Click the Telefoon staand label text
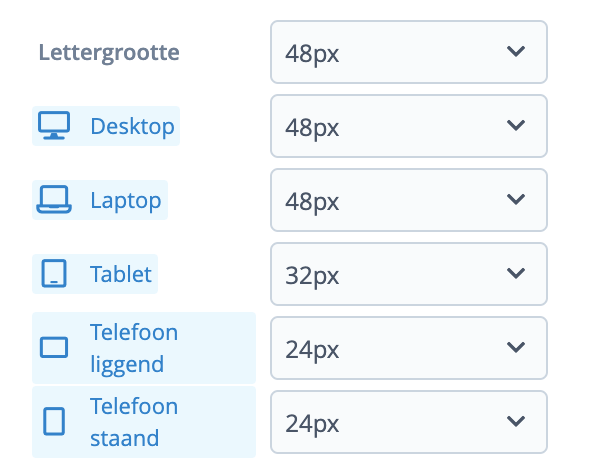The width and height of the screenshot is (602, 474). (x=134, y=421)
